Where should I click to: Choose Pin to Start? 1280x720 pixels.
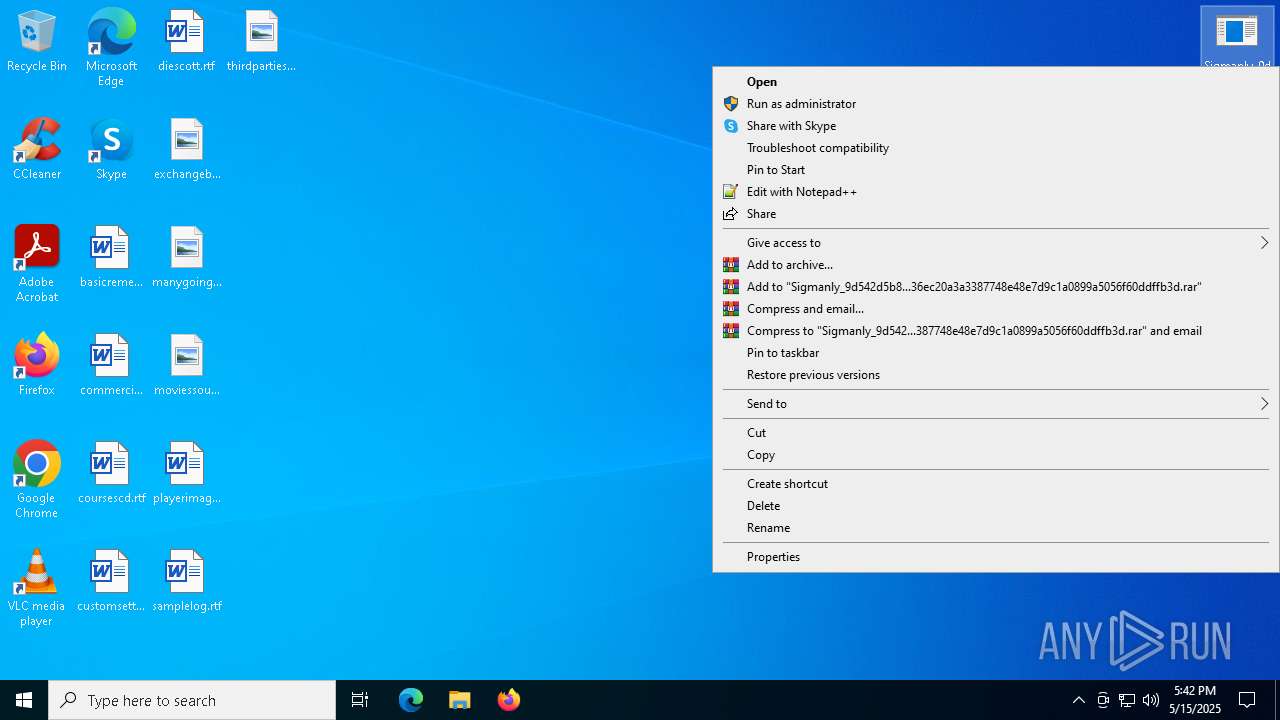point(996,170)
